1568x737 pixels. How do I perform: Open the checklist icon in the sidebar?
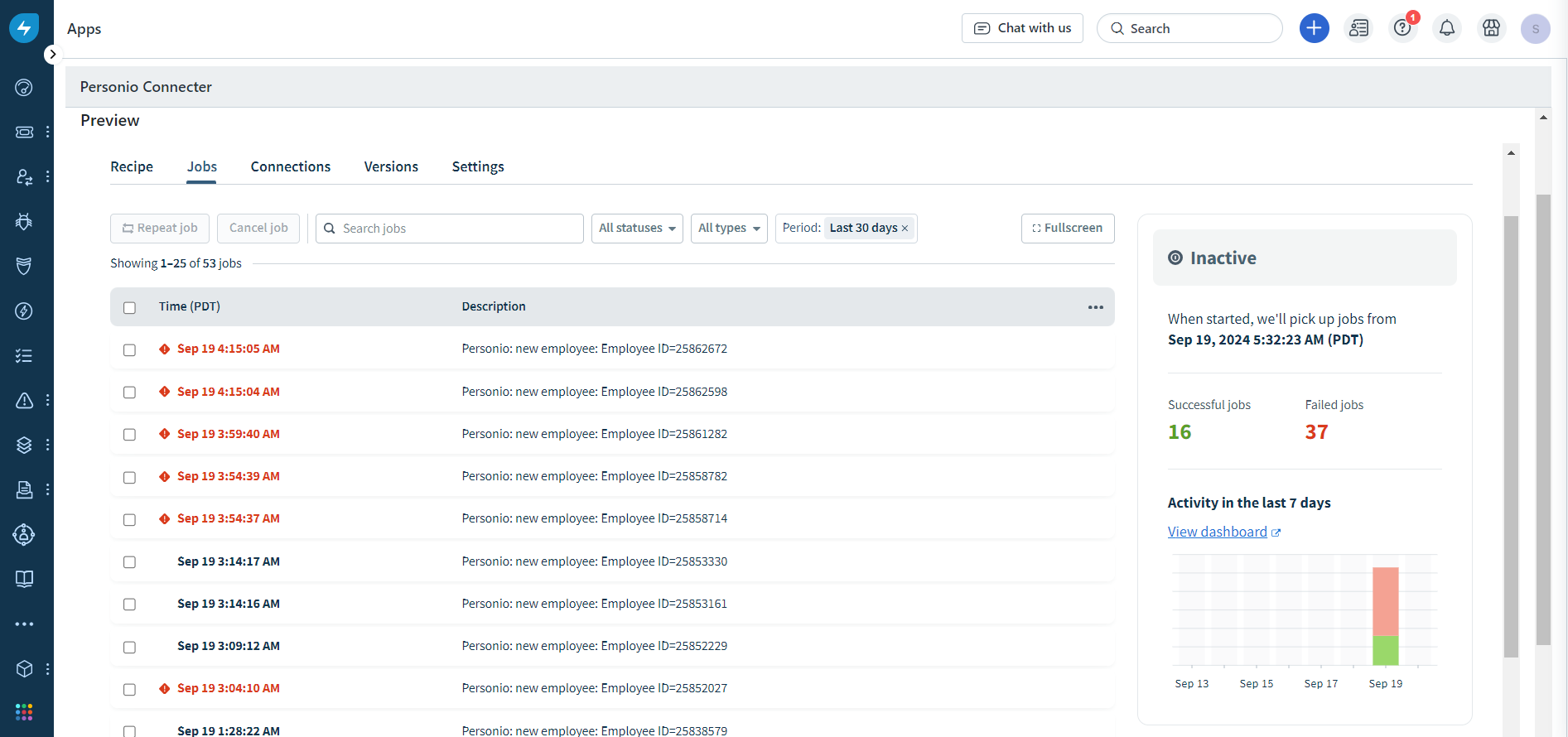pyautogui.click(x=24, y=355)
